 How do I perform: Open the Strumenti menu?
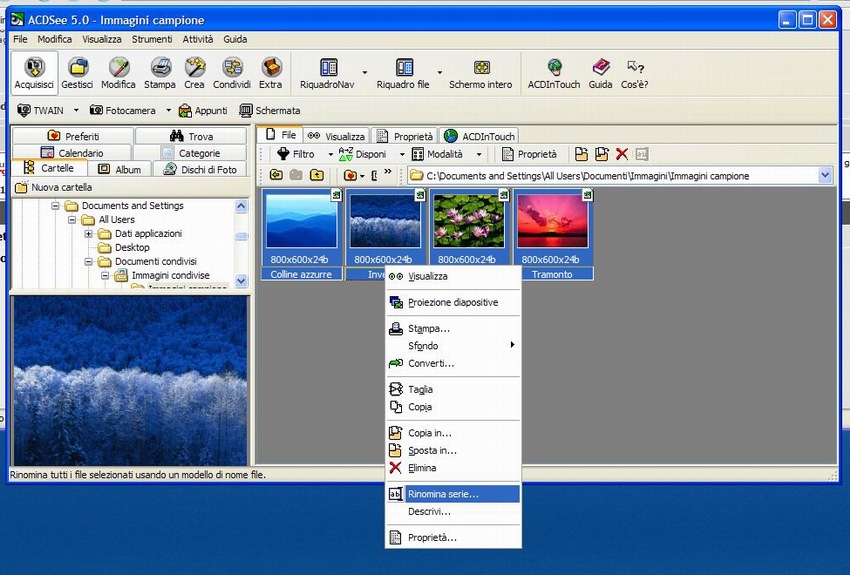(152, 39)
